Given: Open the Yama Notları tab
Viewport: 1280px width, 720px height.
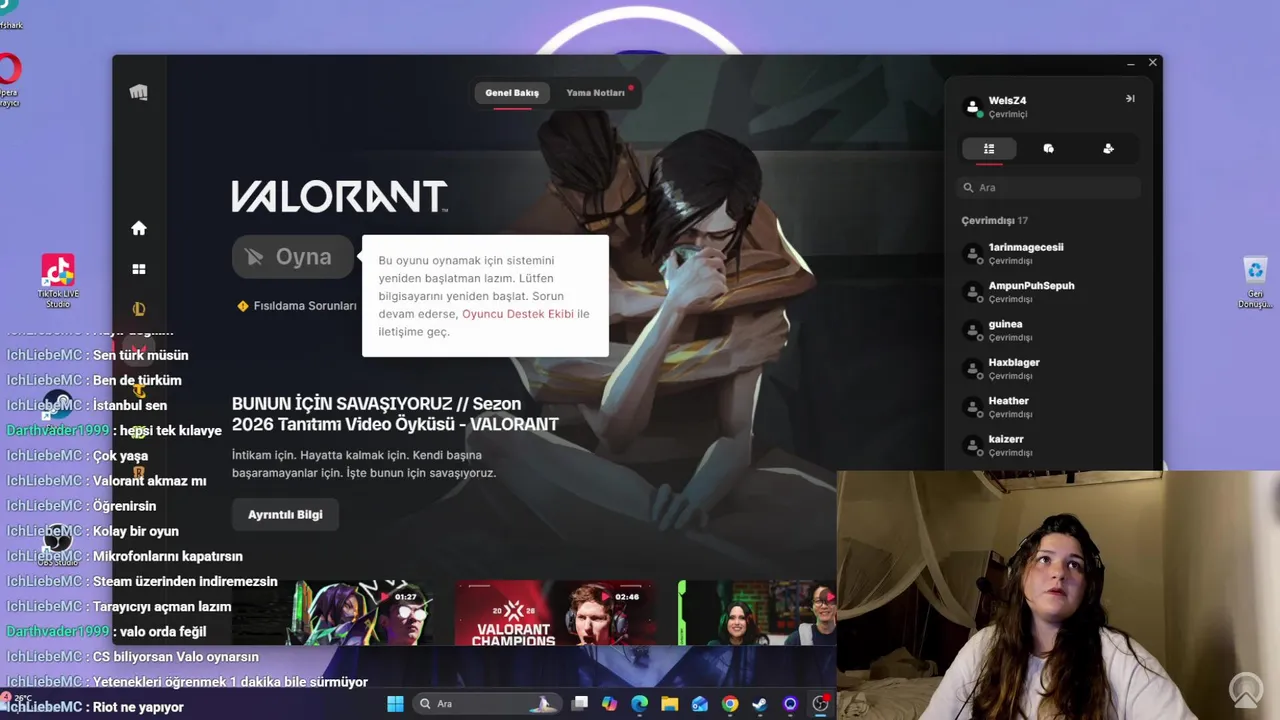Looking at the screenshot, I should pos(596,93).
